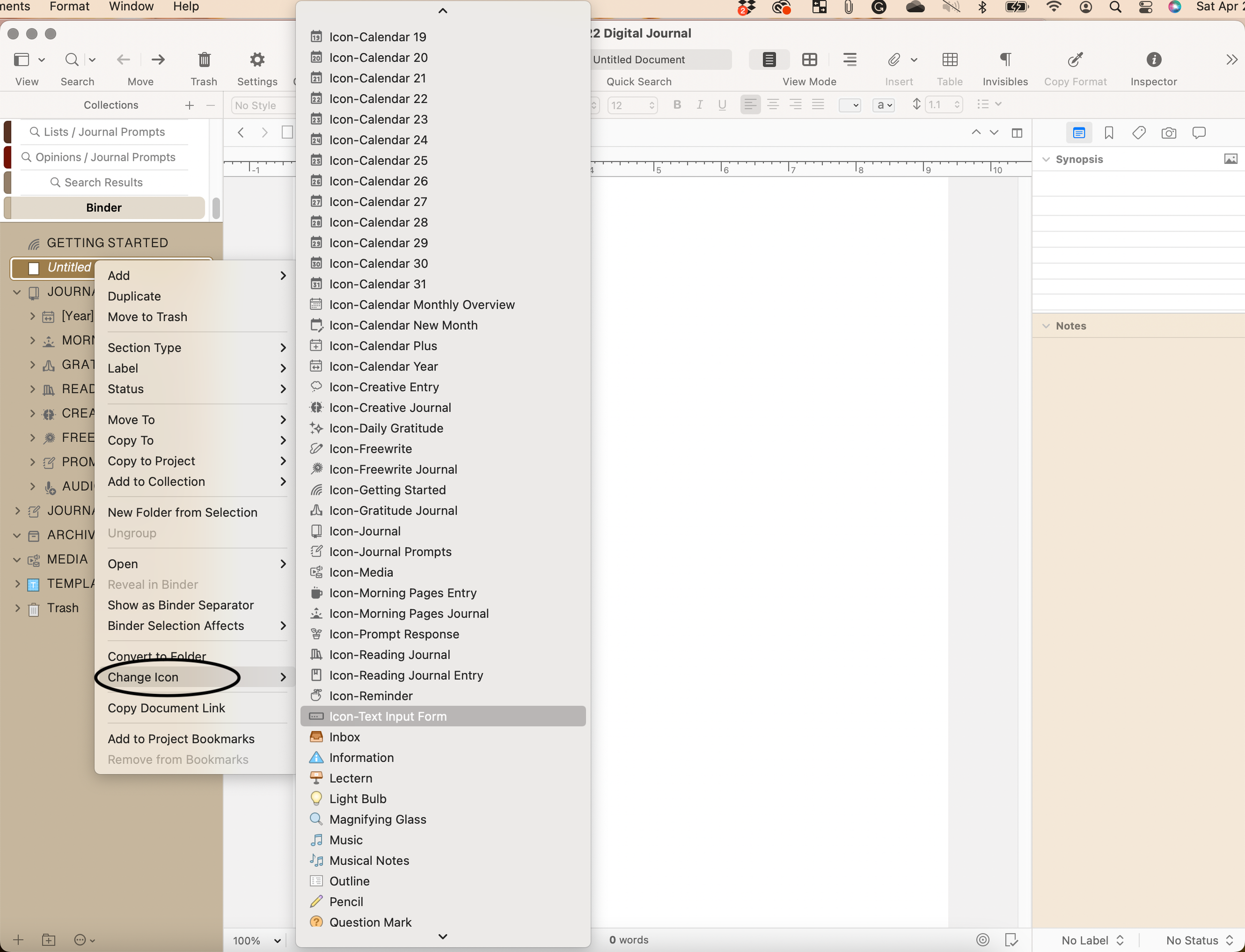1245x952 pixels.
Task: Click the Inspector icon in the toolbar
Action: [1153, 60]
